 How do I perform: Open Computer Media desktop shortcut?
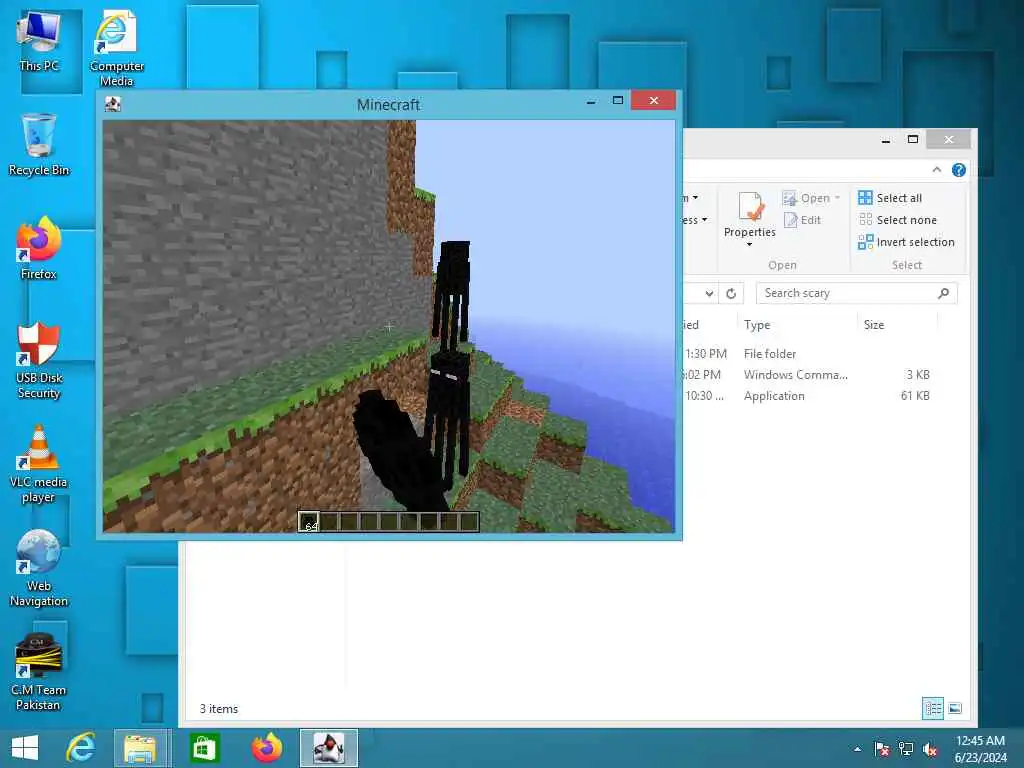click(116, 50)
